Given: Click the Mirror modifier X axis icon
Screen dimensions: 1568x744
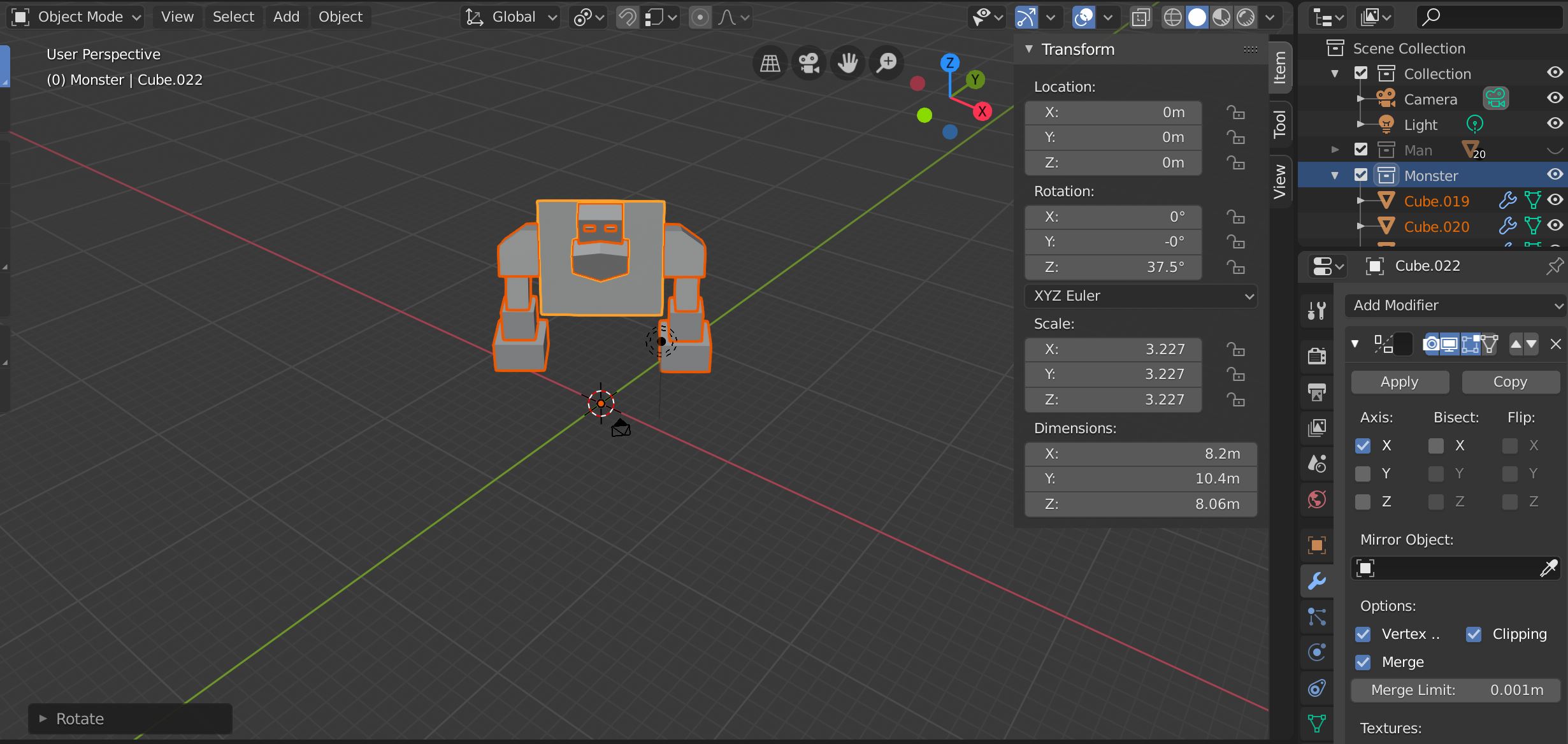Looking at the screenshot, I should pos(1364,445).
